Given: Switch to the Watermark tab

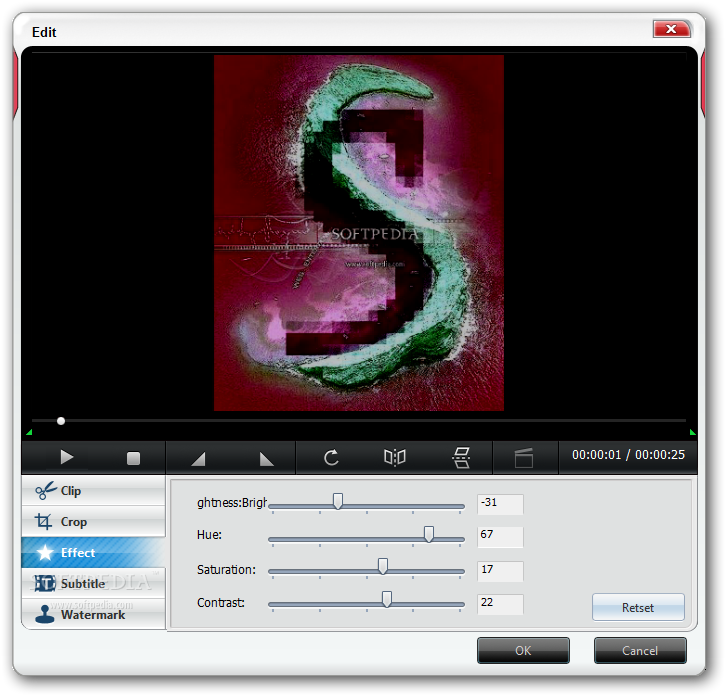Looking at the screenshot, I should (x=93, y=614).
